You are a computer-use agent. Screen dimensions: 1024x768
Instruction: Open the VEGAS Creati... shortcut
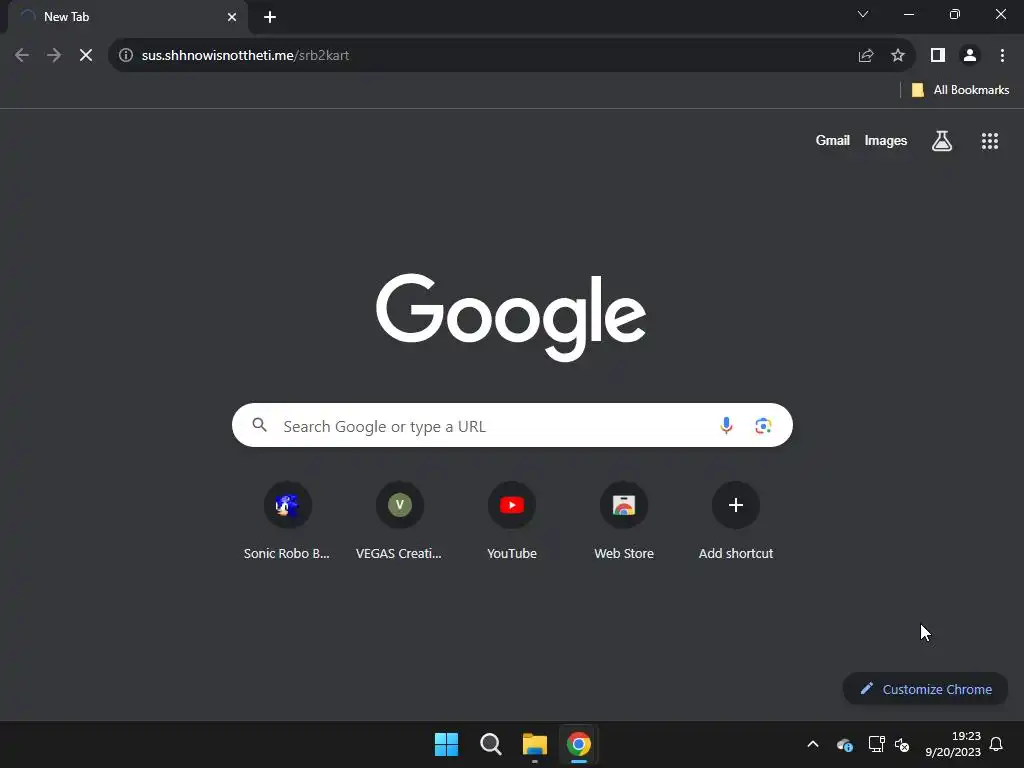tap(399, 520)
